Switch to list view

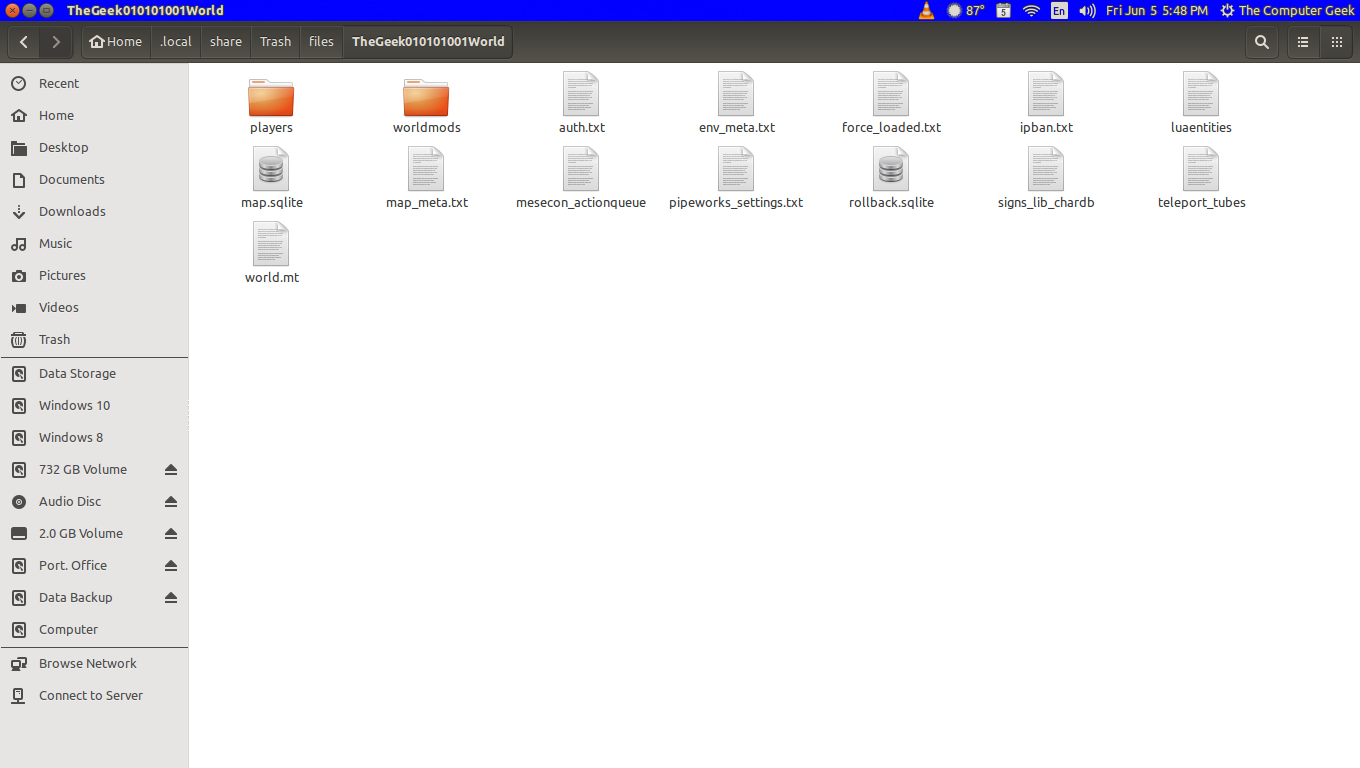(1303, 42)
